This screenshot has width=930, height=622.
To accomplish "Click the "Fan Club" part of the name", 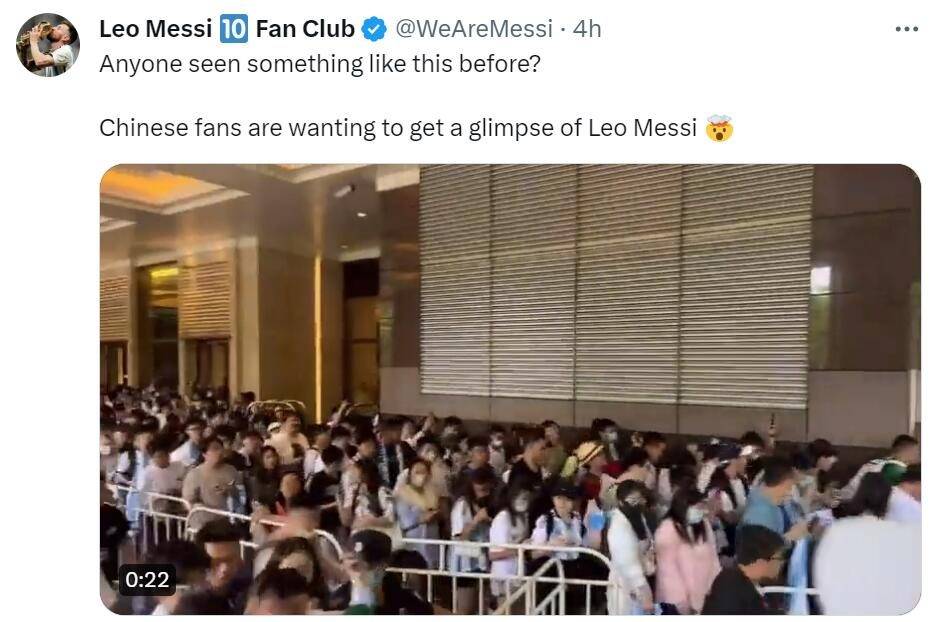I will coord(305,28).
